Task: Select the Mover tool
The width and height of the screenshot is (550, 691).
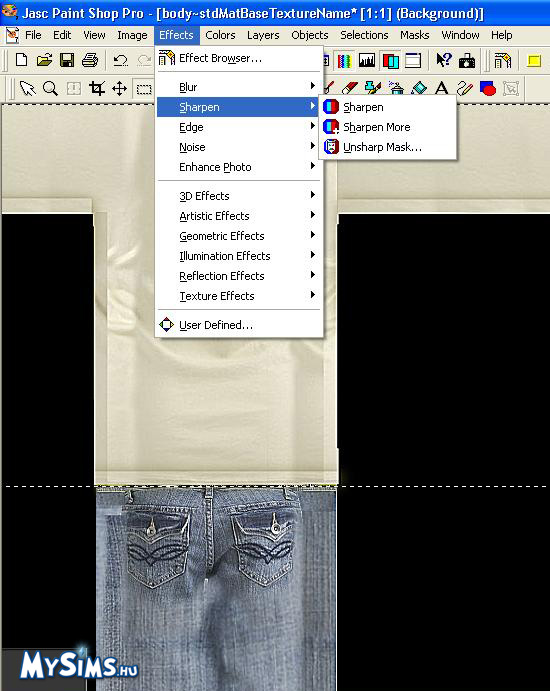Action: (119, 89)
